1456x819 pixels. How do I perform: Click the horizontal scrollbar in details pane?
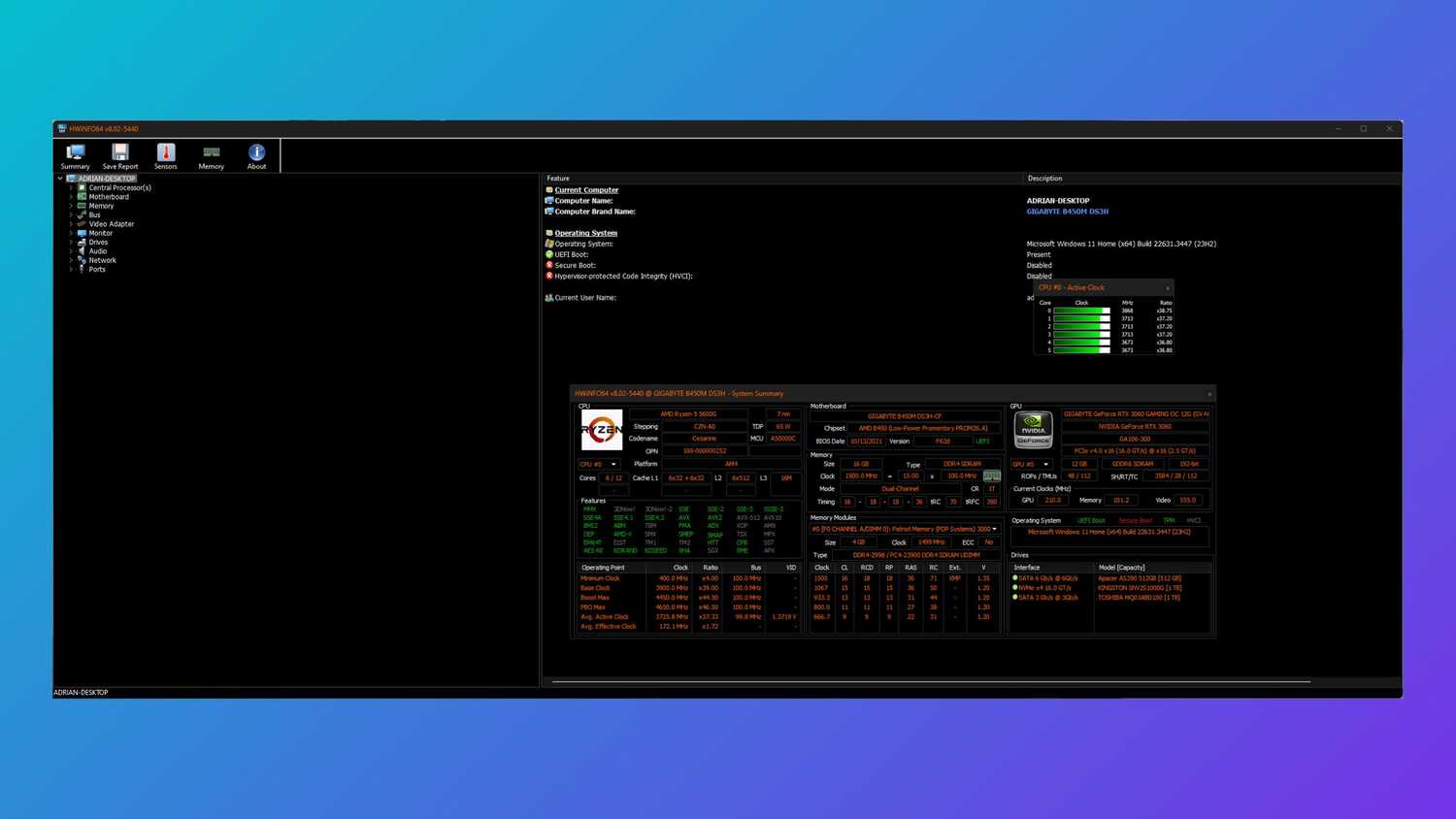point(931,682)
